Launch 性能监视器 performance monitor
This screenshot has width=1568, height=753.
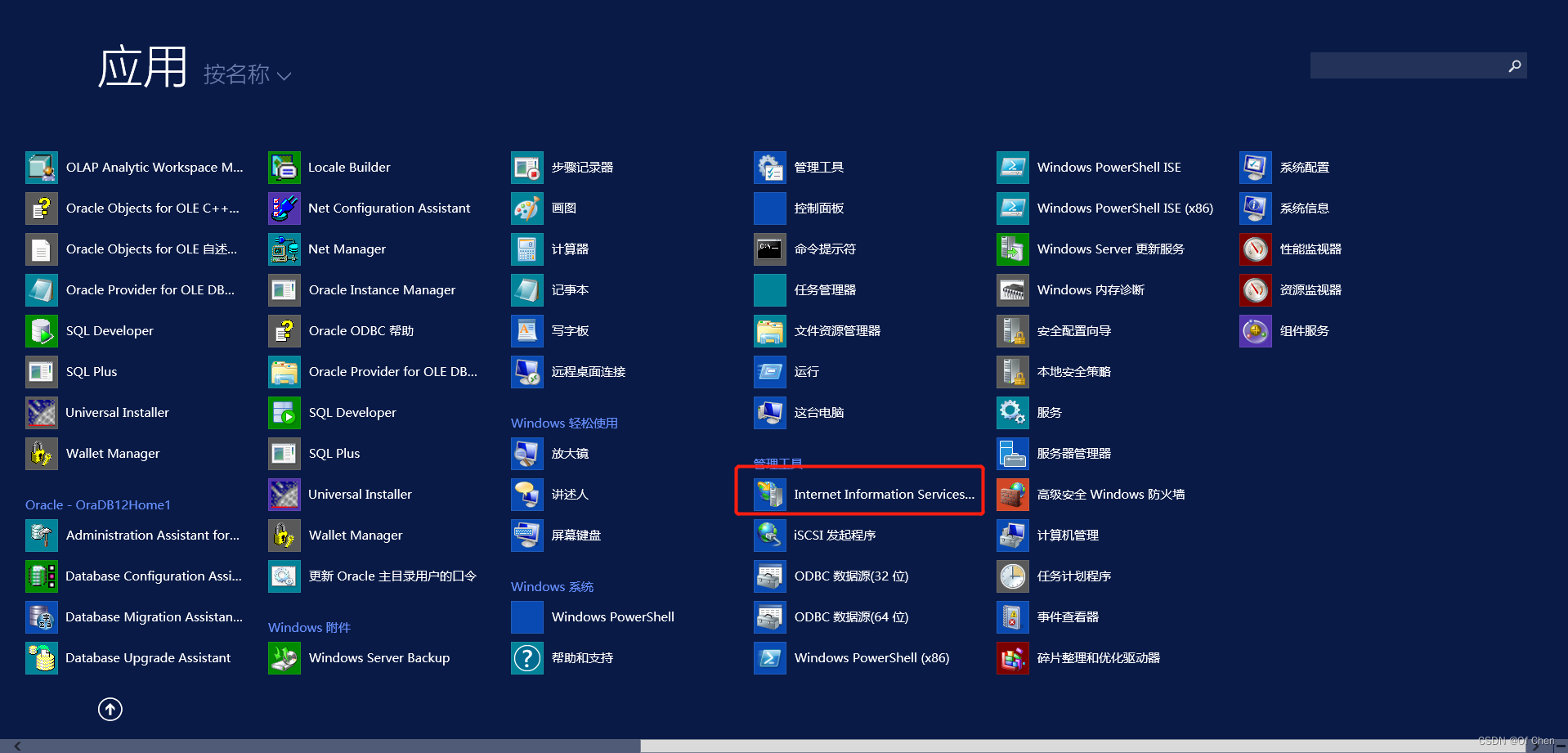1291,249
